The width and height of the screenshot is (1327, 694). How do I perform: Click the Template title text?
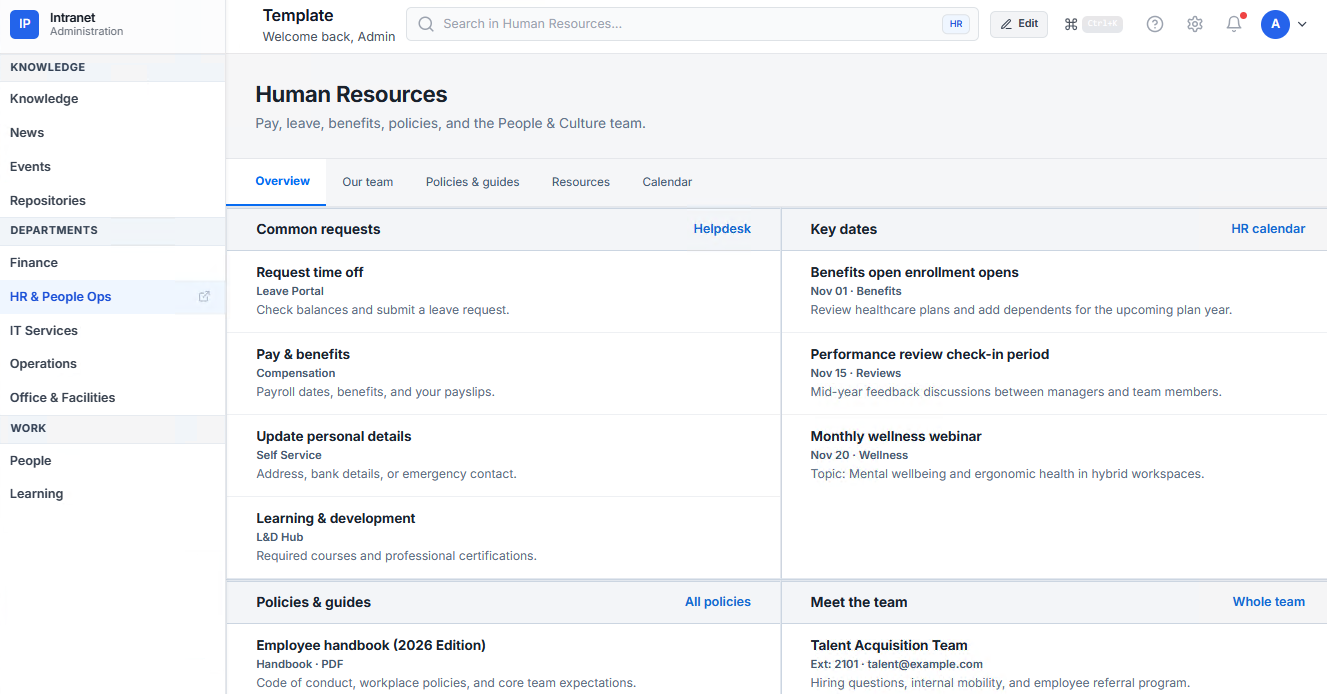[298, 15]
